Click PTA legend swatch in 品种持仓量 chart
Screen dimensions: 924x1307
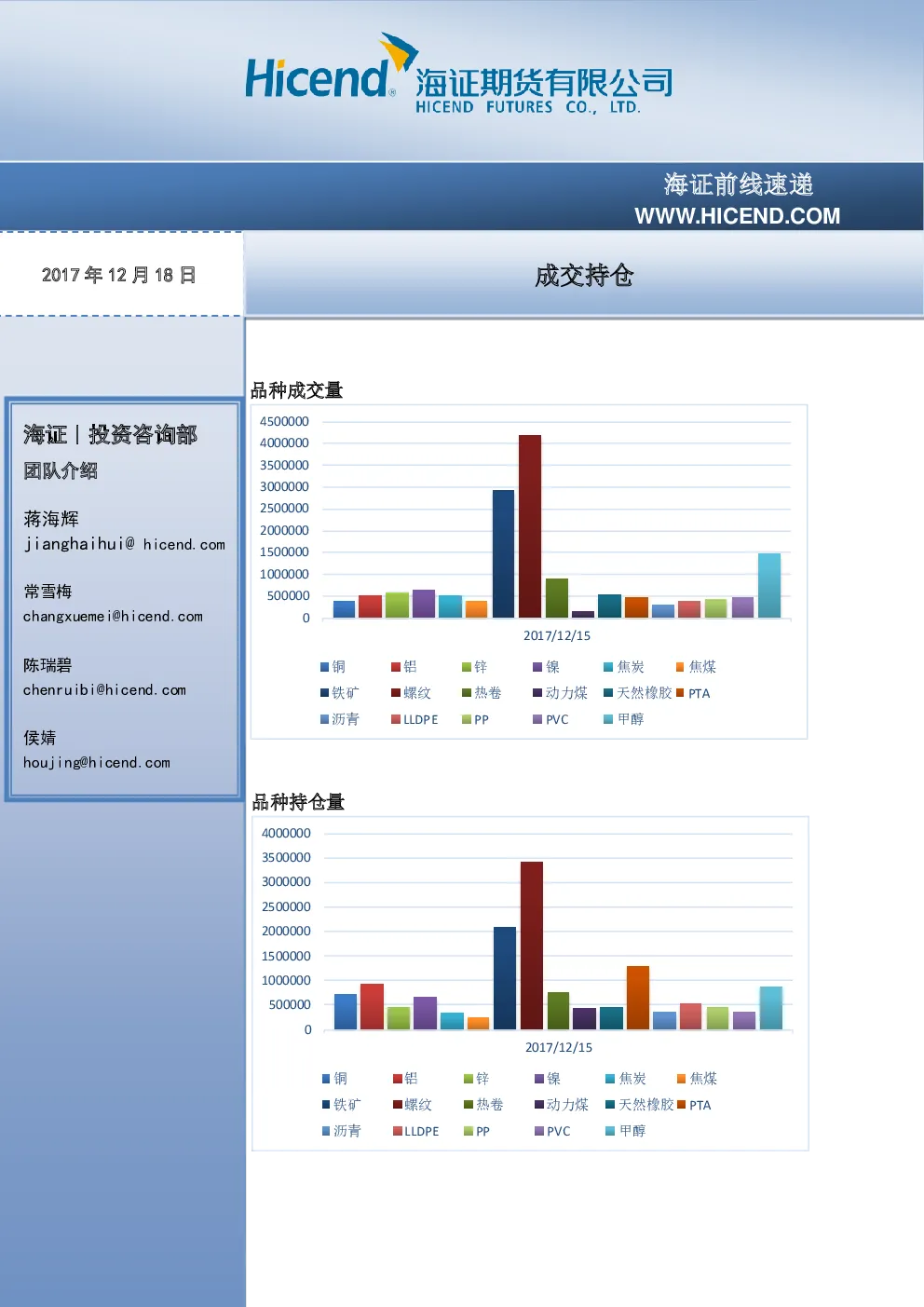point(681,1105)
